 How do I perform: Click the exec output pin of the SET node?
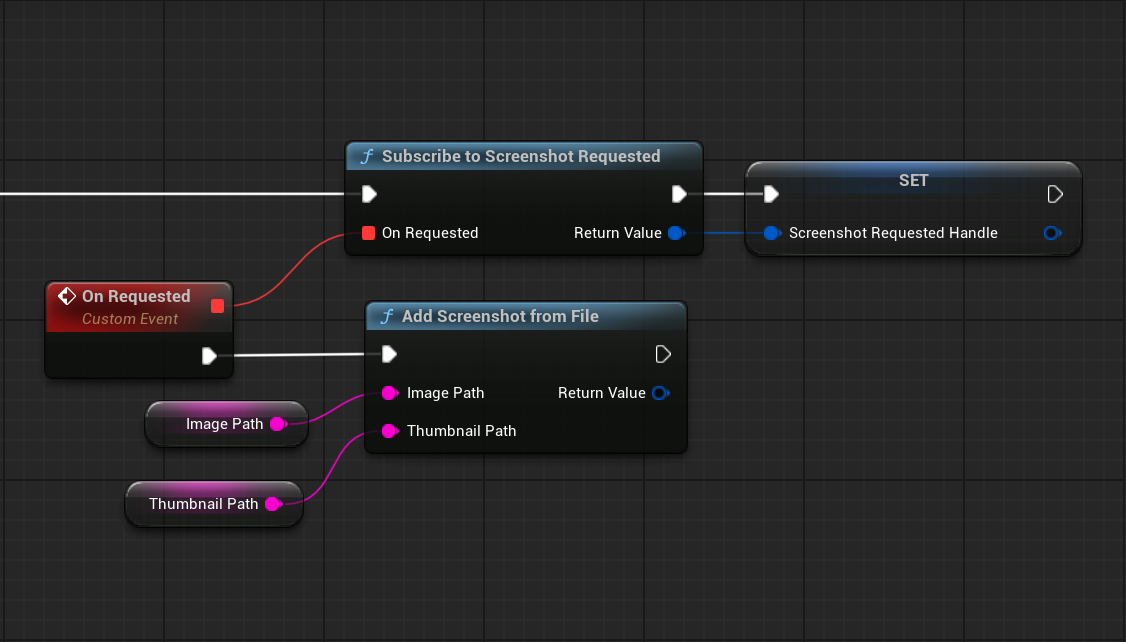point(1054,193)
